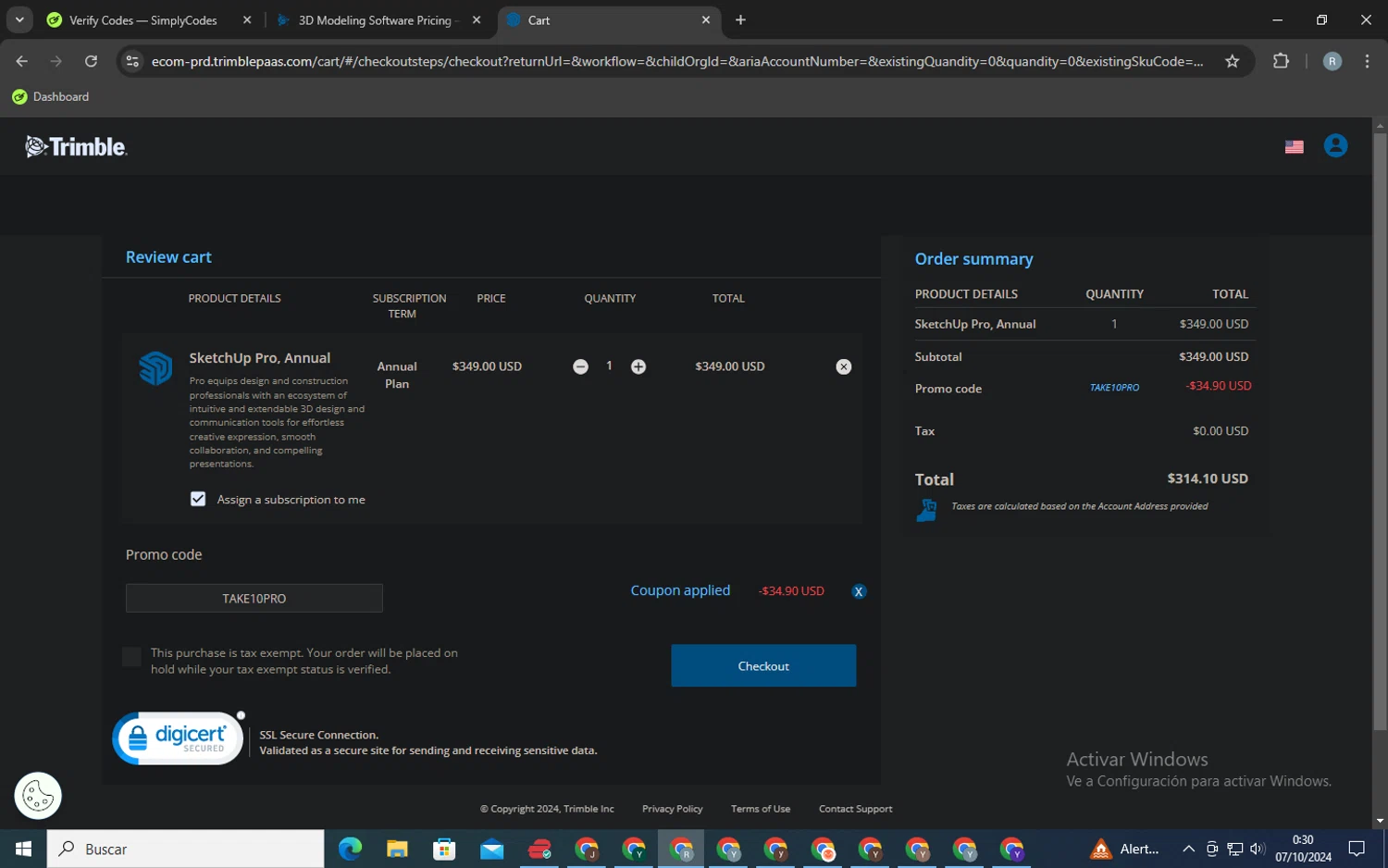Open cookie preferences icon
The height and width of the screenshot is (868, 1388).
pos(38,795)
